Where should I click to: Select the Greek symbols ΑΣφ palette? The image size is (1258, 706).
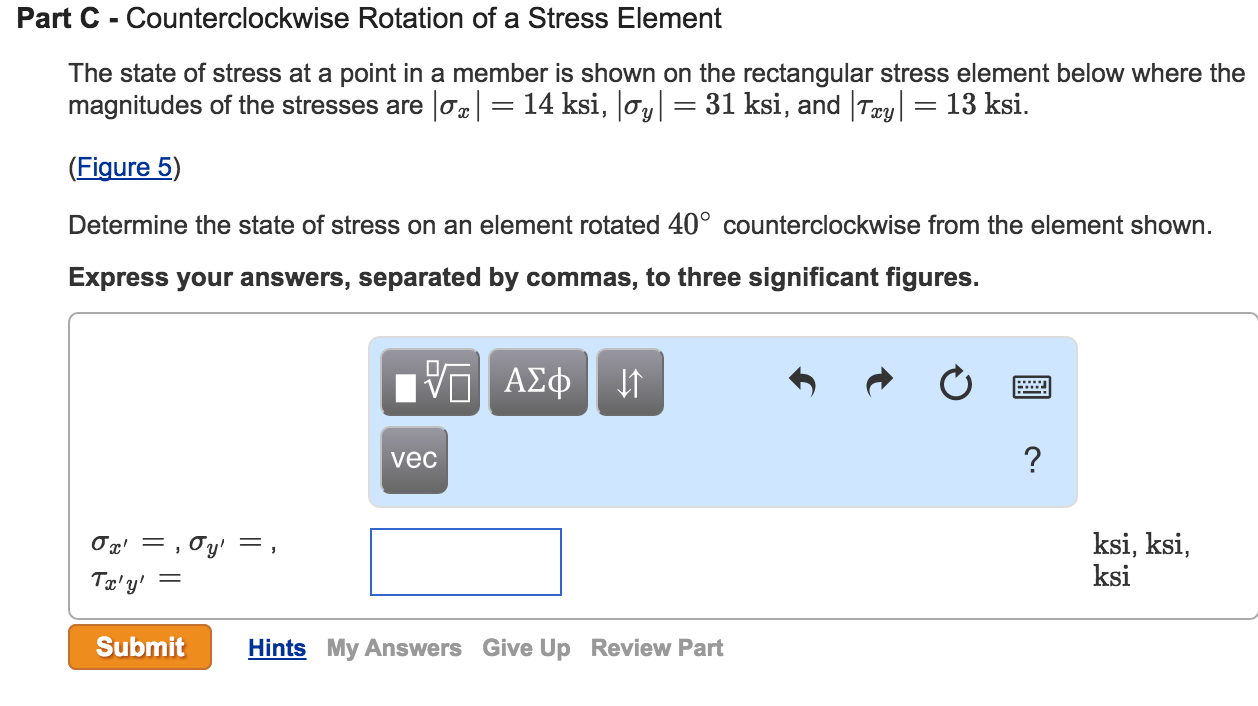538,381
